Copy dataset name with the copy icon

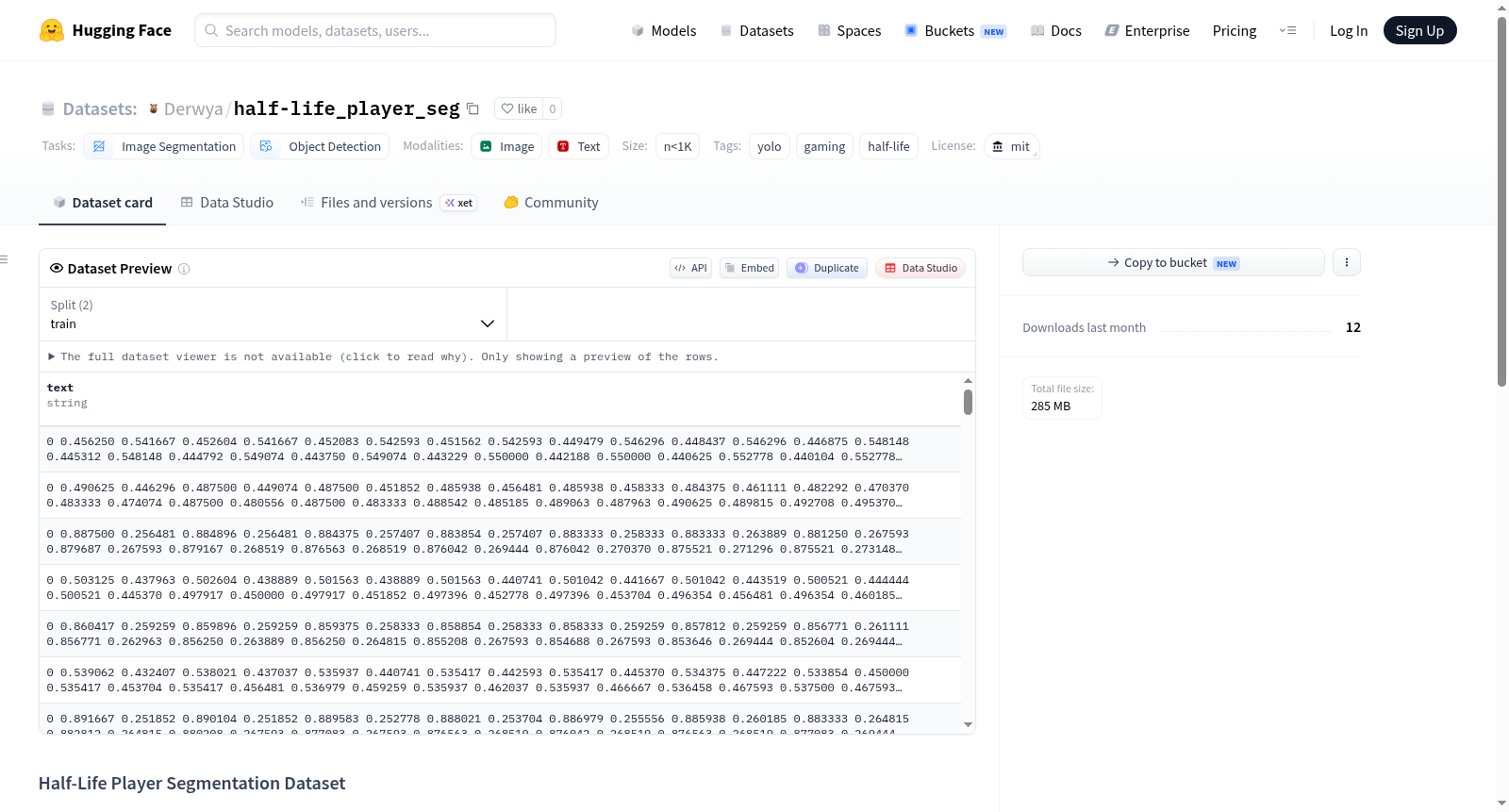473,108
